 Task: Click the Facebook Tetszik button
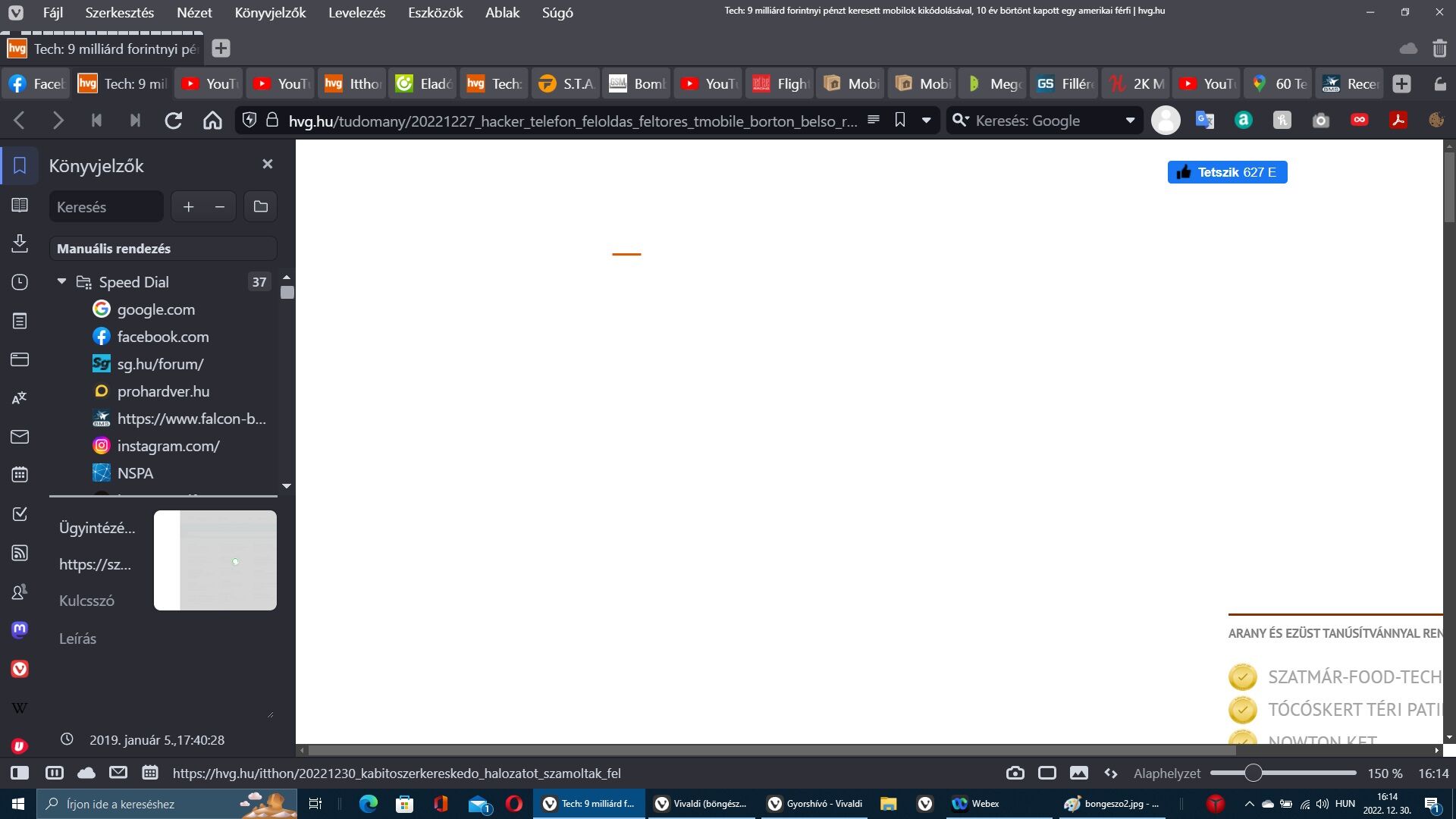coord(1227,172)
